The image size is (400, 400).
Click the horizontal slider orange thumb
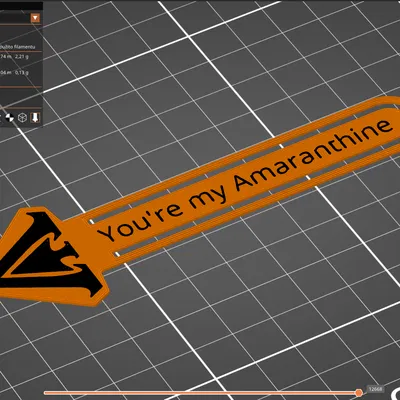coord(359,393)
